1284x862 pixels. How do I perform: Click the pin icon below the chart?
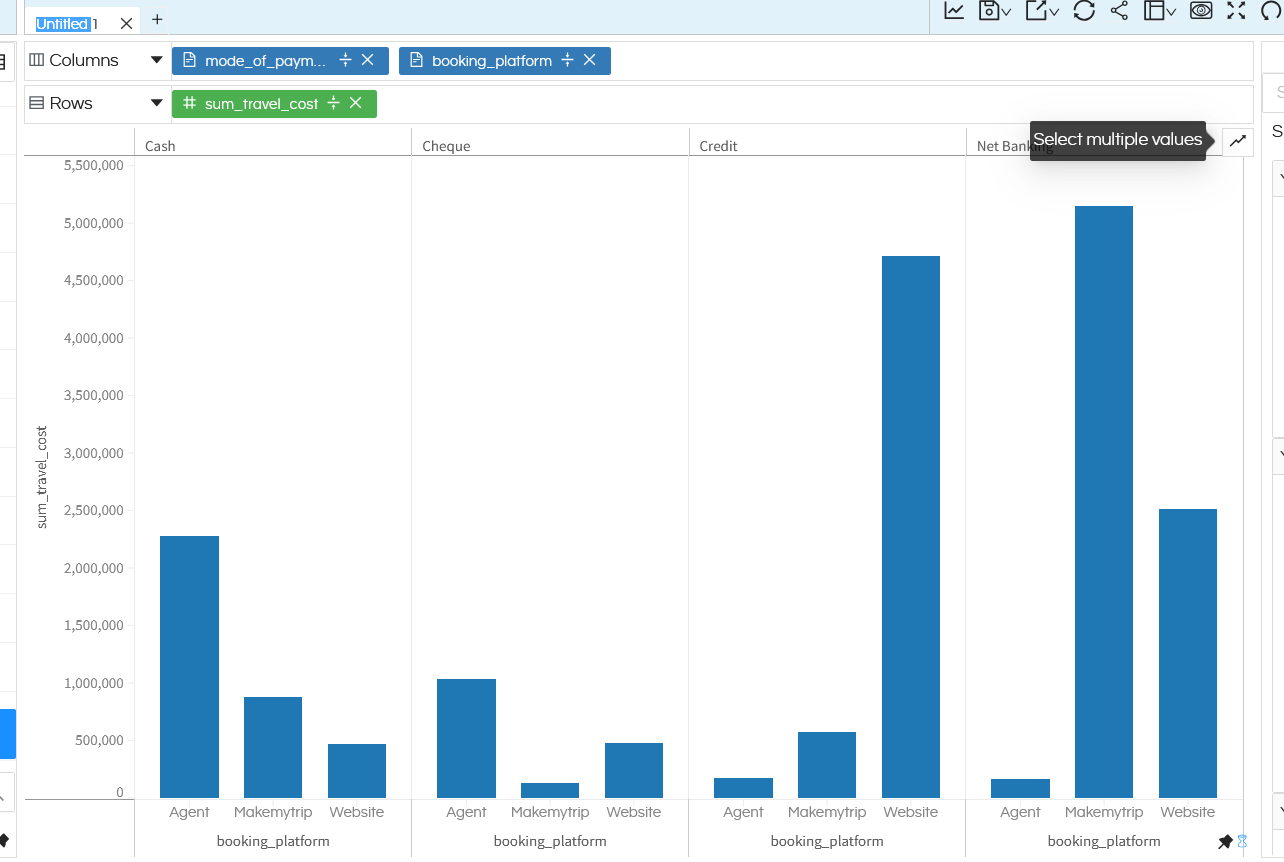1225,842
